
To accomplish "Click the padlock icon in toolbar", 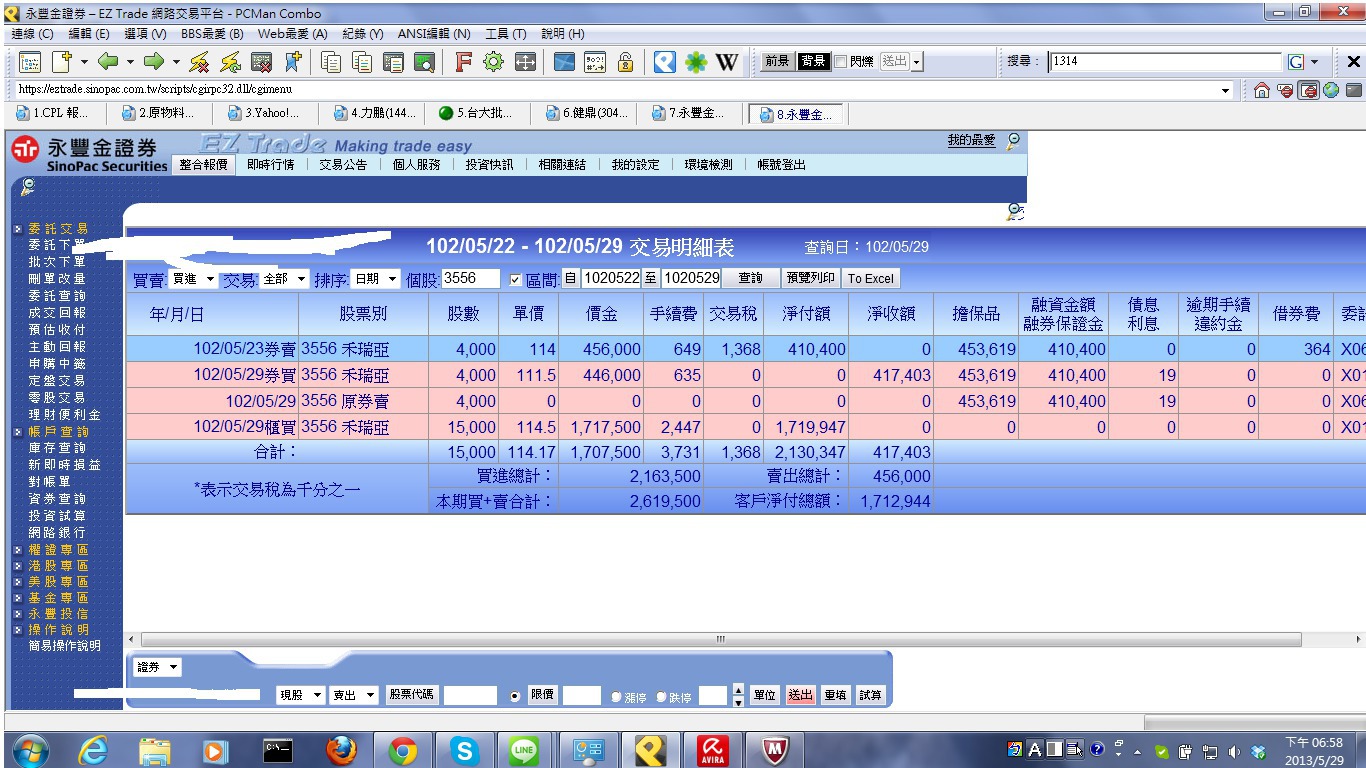I will (625, 62).
